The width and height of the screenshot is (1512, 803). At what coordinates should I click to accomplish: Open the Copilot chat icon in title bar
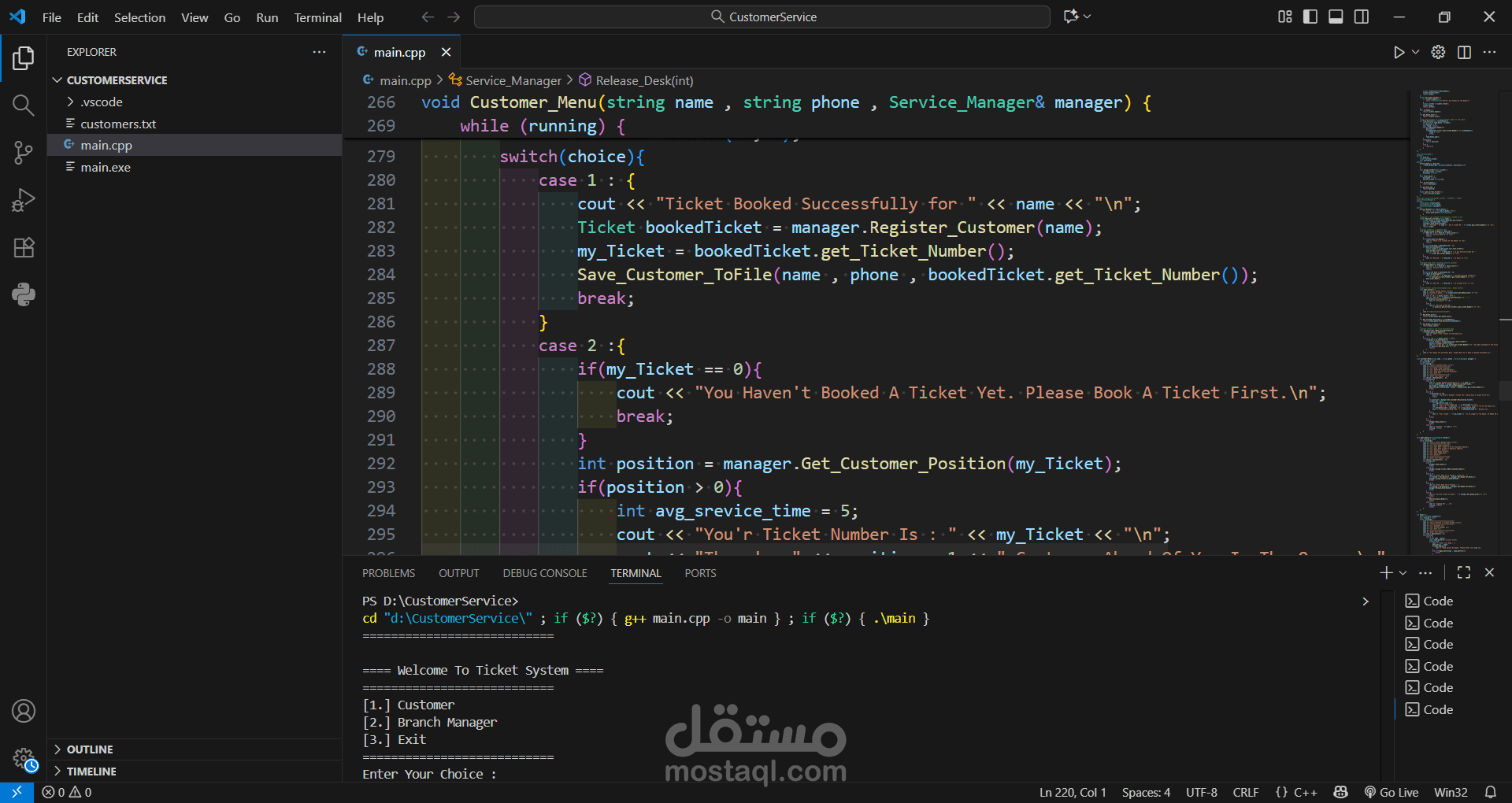click(x=1071, y=17)
